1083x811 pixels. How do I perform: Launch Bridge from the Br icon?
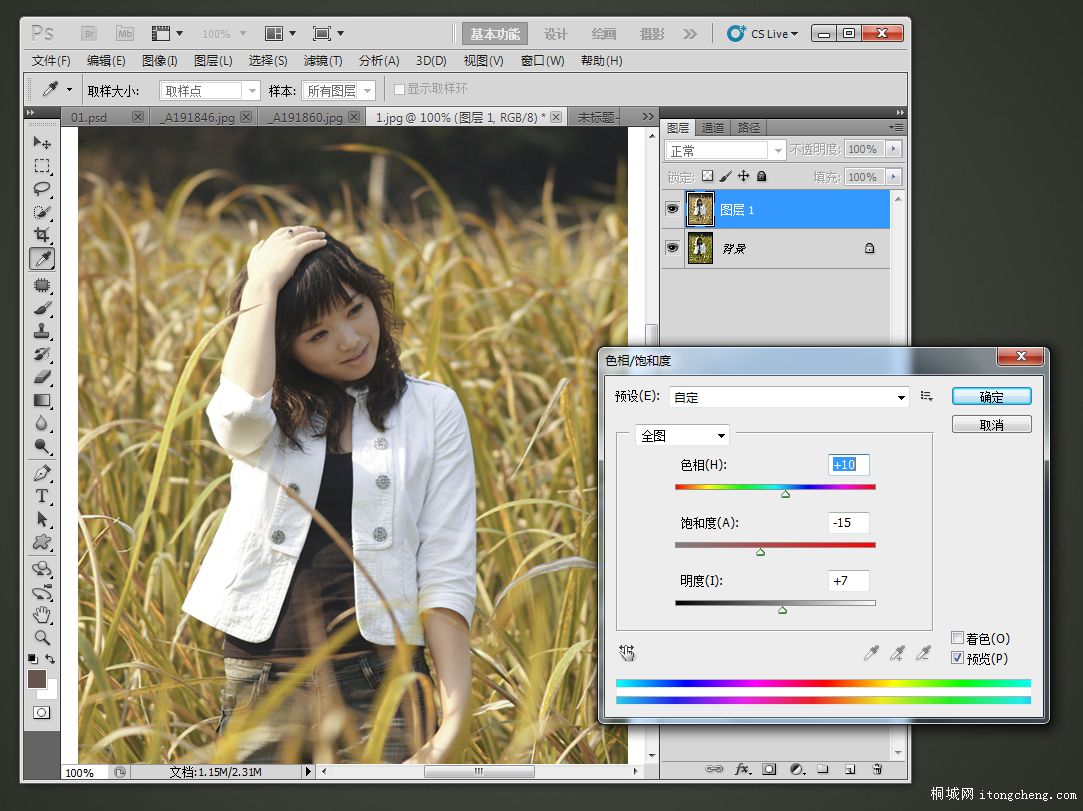coord(88,33)
